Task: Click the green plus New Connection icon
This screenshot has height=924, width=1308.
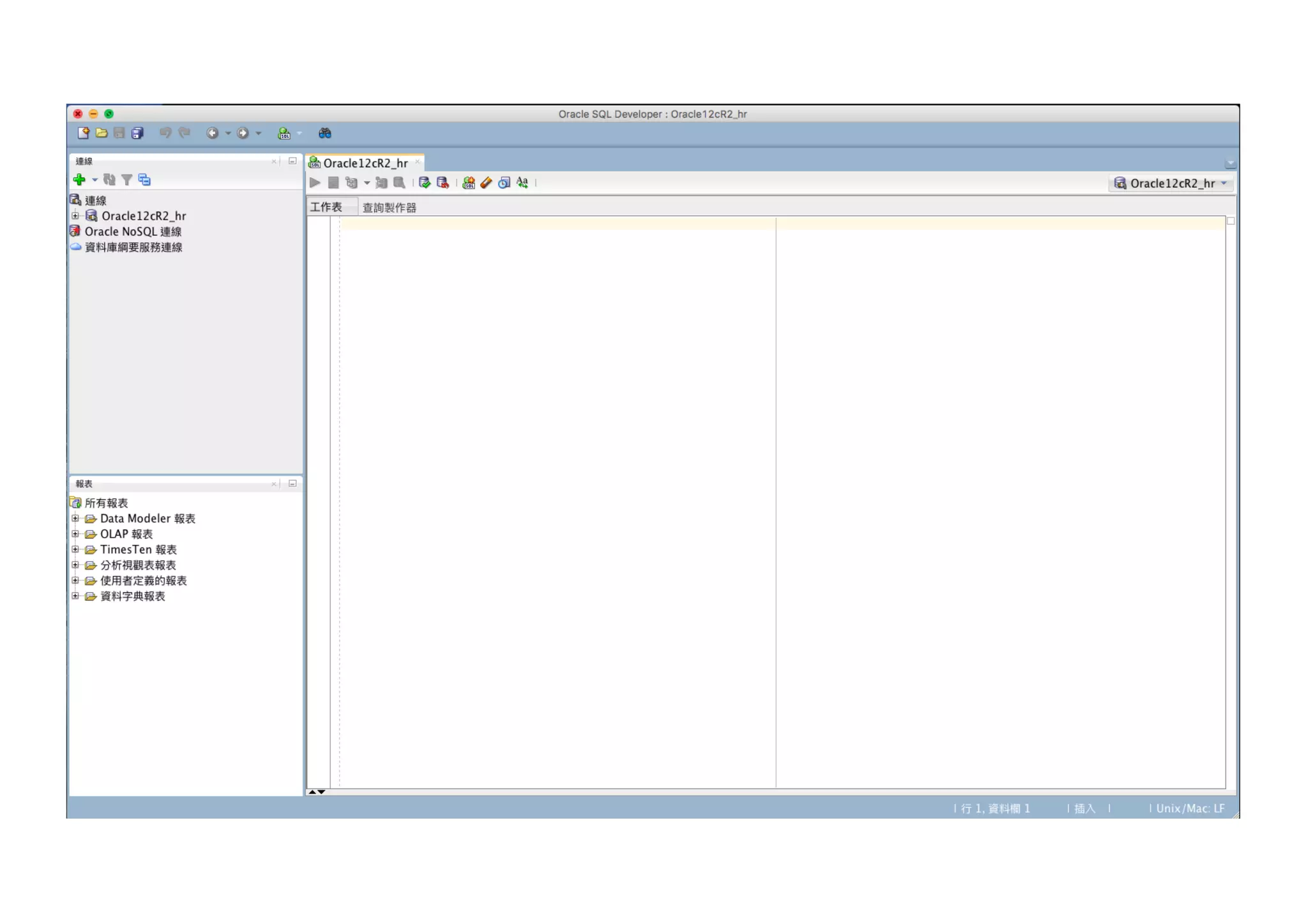Action: (79, 179)
